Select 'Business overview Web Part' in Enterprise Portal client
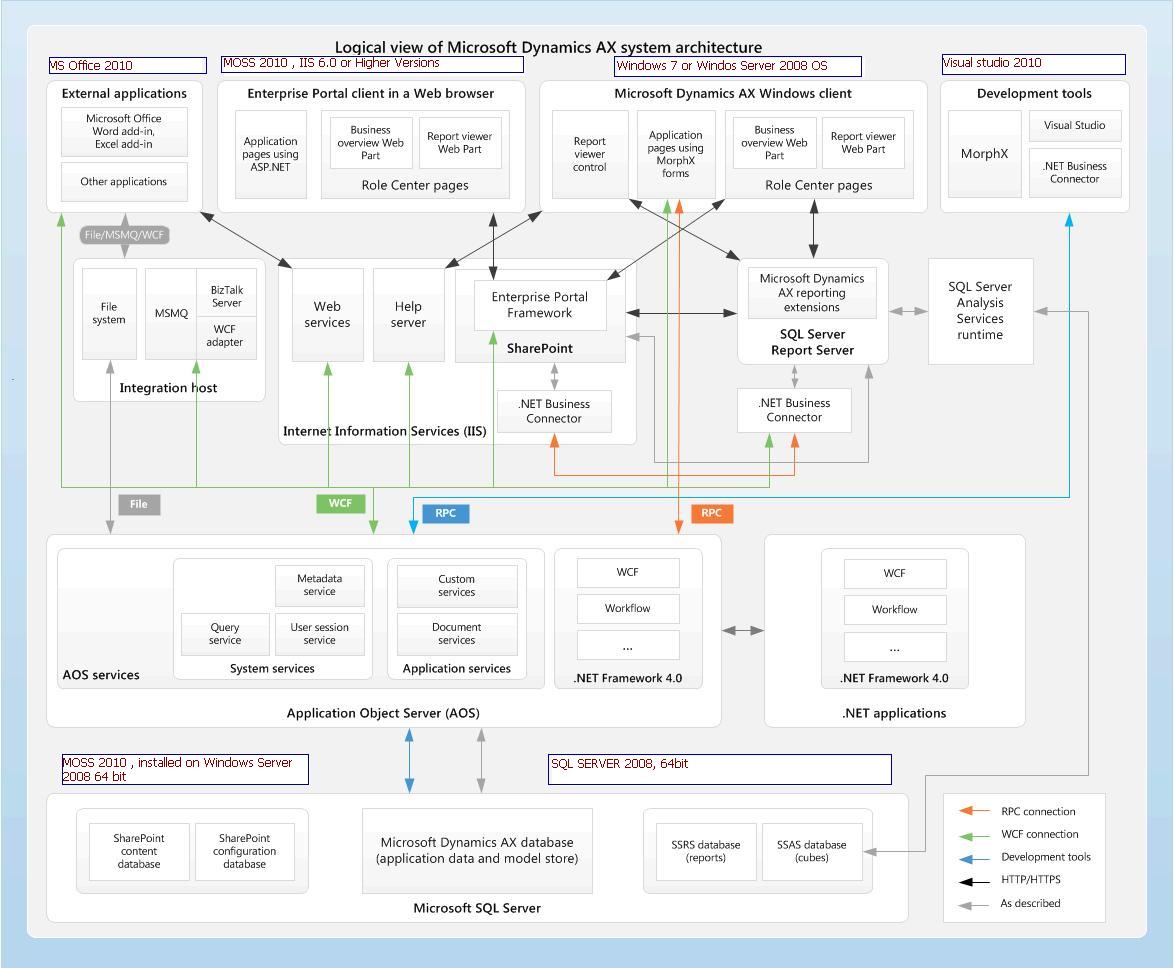The height and width of the screenshot is (968, 1174). [371, 142]
